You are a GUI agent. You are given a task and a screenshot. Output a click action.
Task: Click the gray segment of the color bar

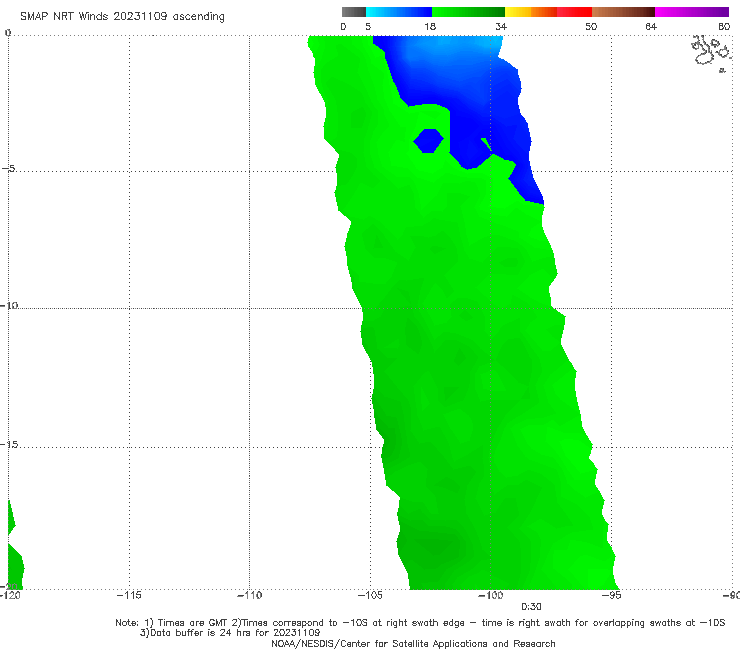(x=354, y=12)
